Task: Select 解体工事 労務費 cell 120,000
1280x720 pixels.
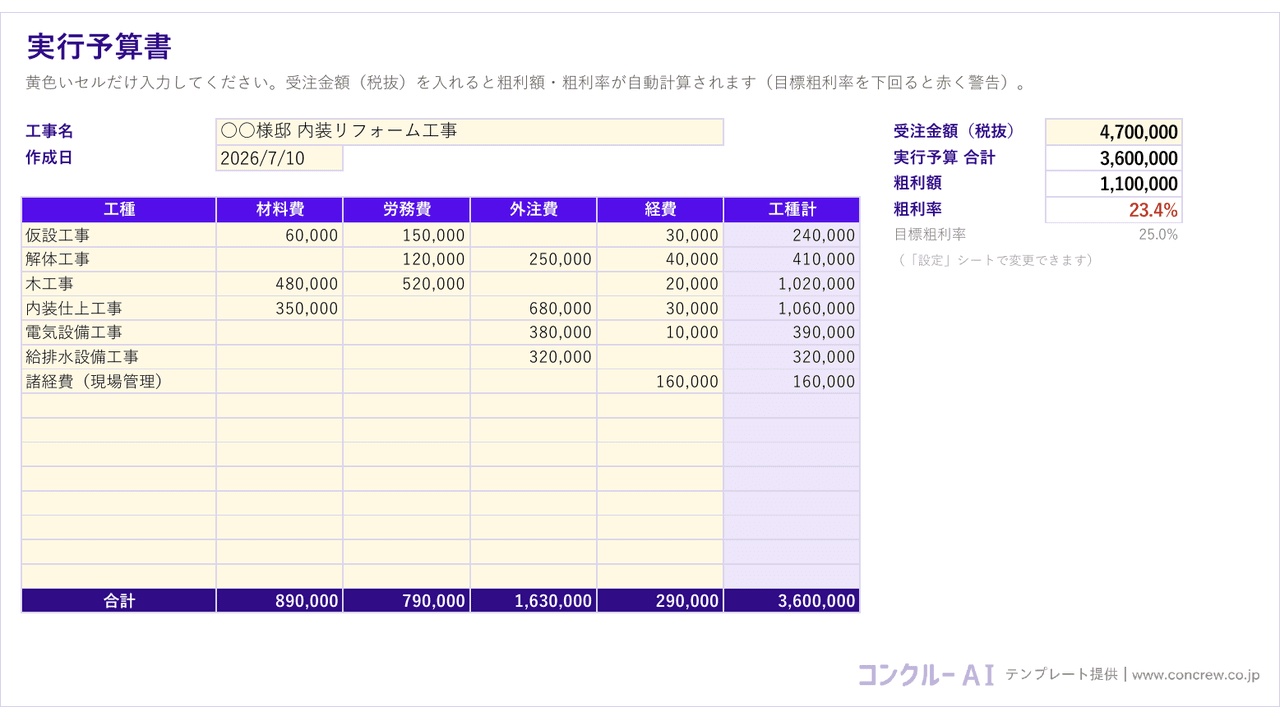Action: pos(407,259)
